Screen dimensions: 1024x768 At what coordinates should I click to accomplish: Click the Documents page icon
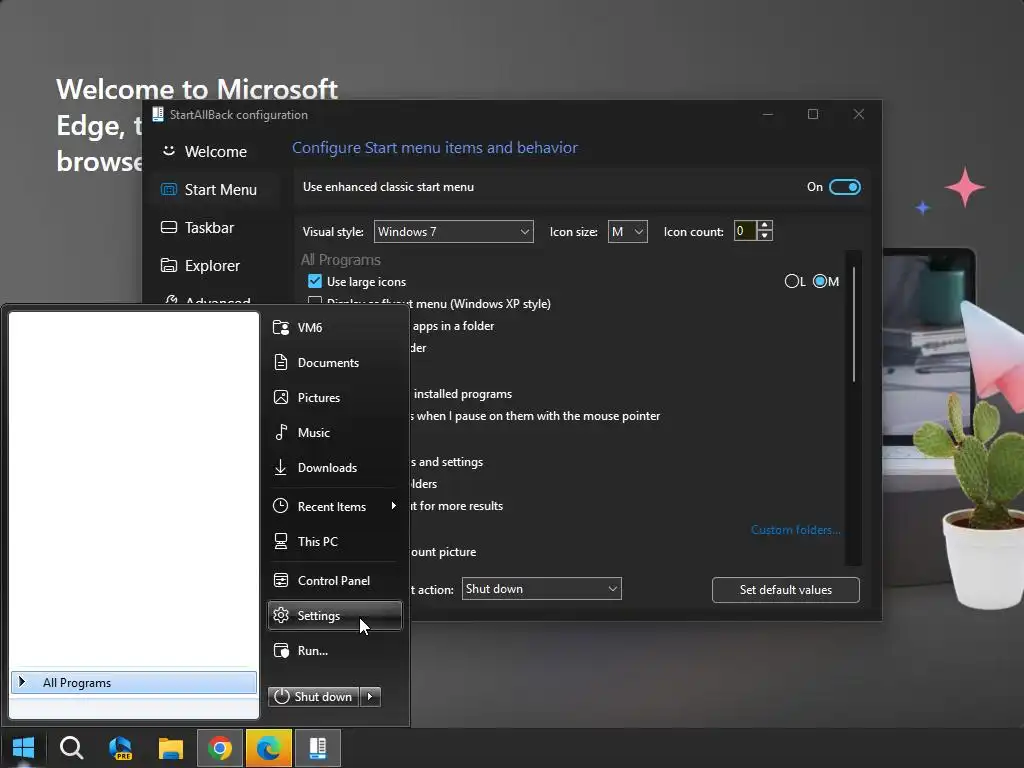[x=281, y=362]
